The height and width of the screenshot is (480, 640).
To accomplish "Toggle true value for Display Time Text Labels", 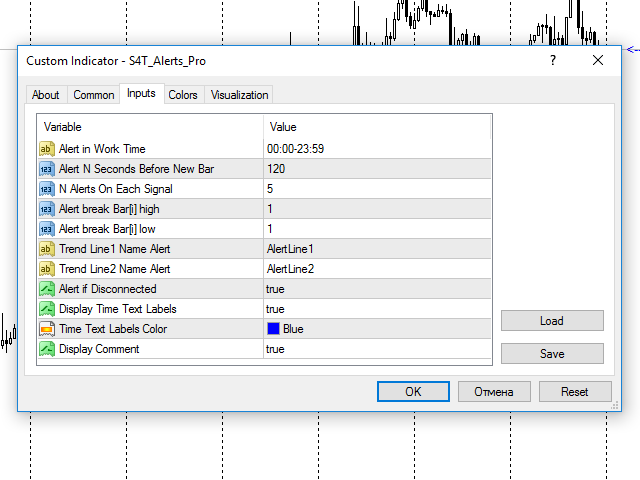I will click(377, 309).
